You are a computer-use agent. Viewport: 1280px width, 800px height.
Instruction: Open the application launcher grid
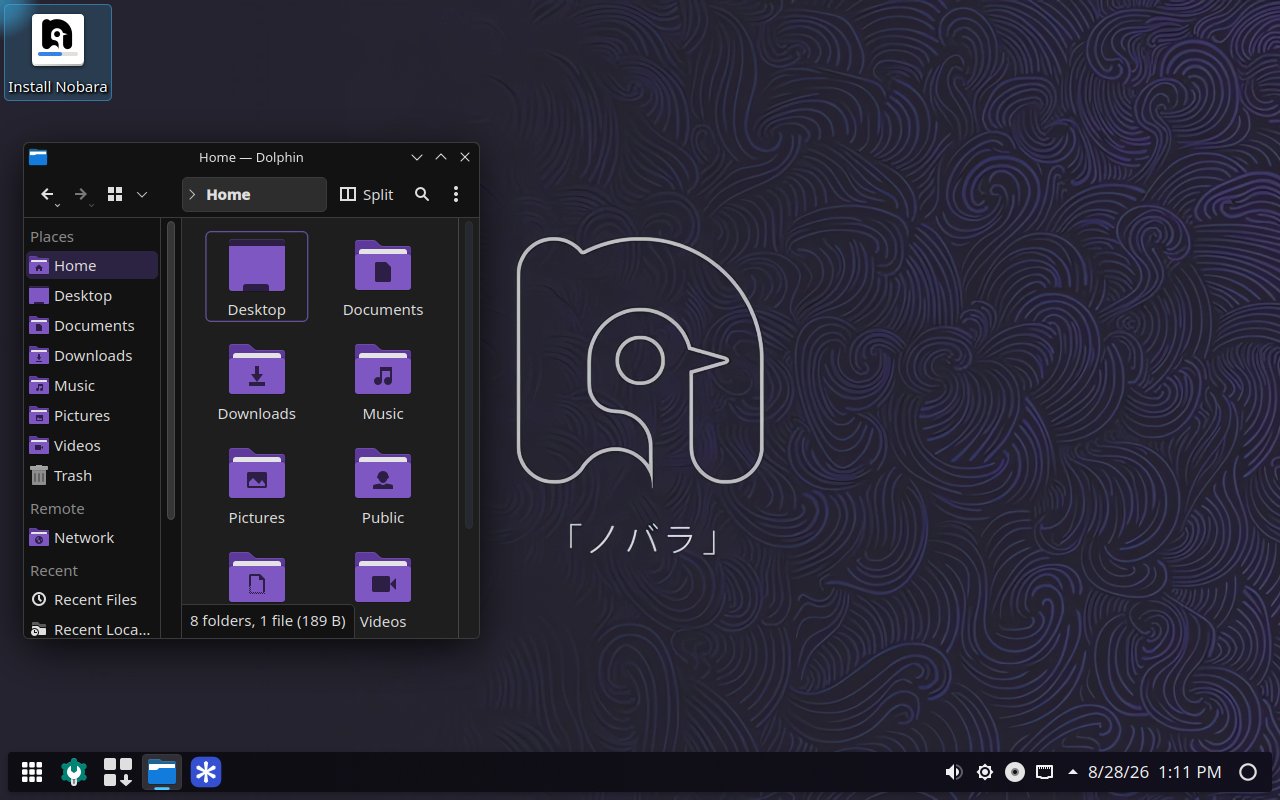32,772
